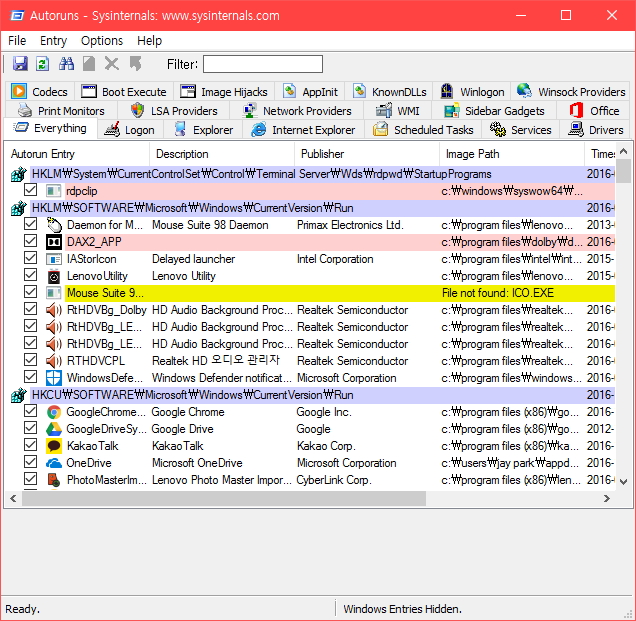636x621 pixels.
Task: Sort by Image Path column header
Action: tap(512, 154)
